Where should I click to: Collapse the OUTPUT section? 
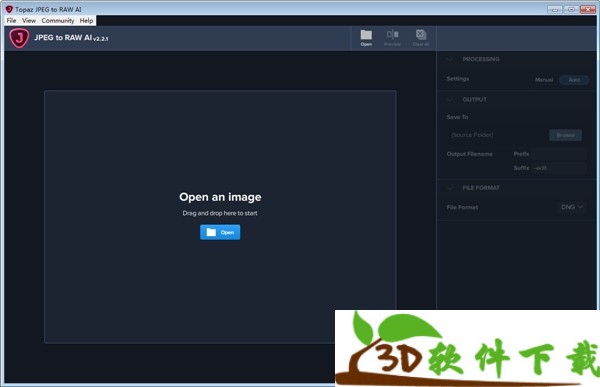450,100
